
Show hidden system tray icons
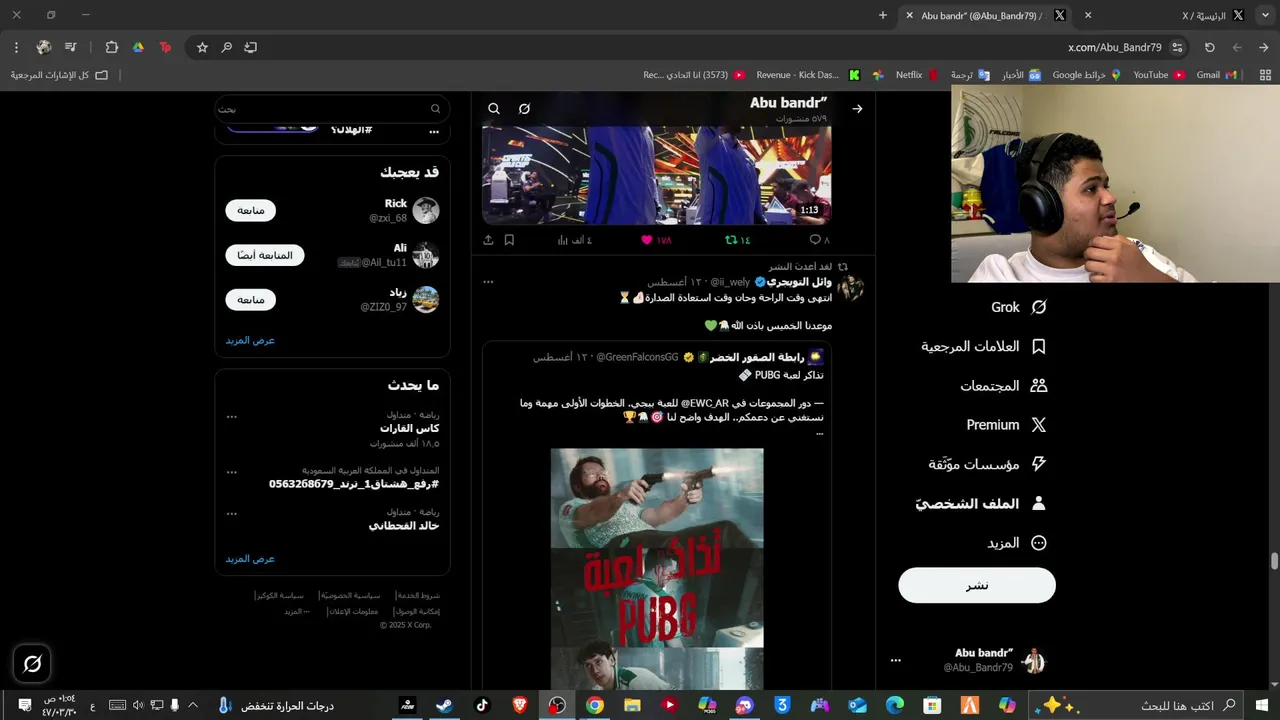(193, 706)
